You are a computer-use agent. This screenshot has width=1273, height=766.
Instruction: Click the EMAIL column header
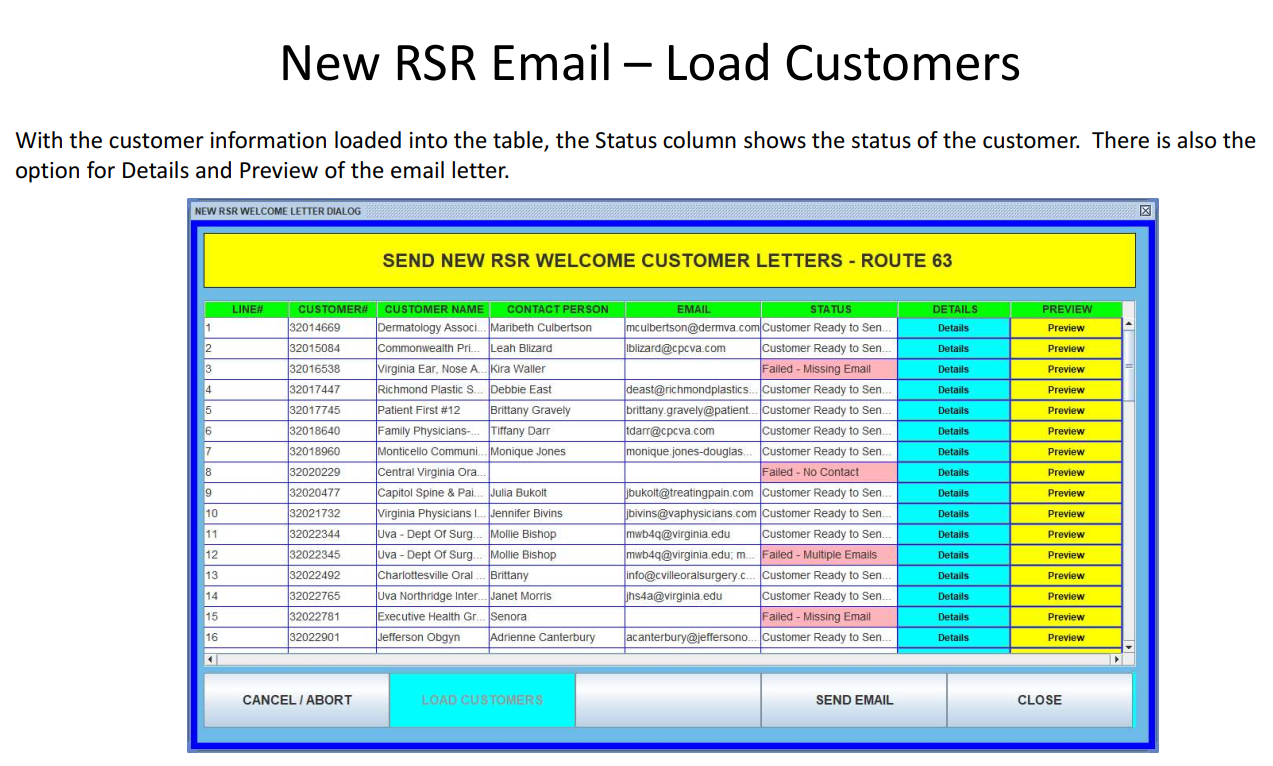click(x=693, y=309)
